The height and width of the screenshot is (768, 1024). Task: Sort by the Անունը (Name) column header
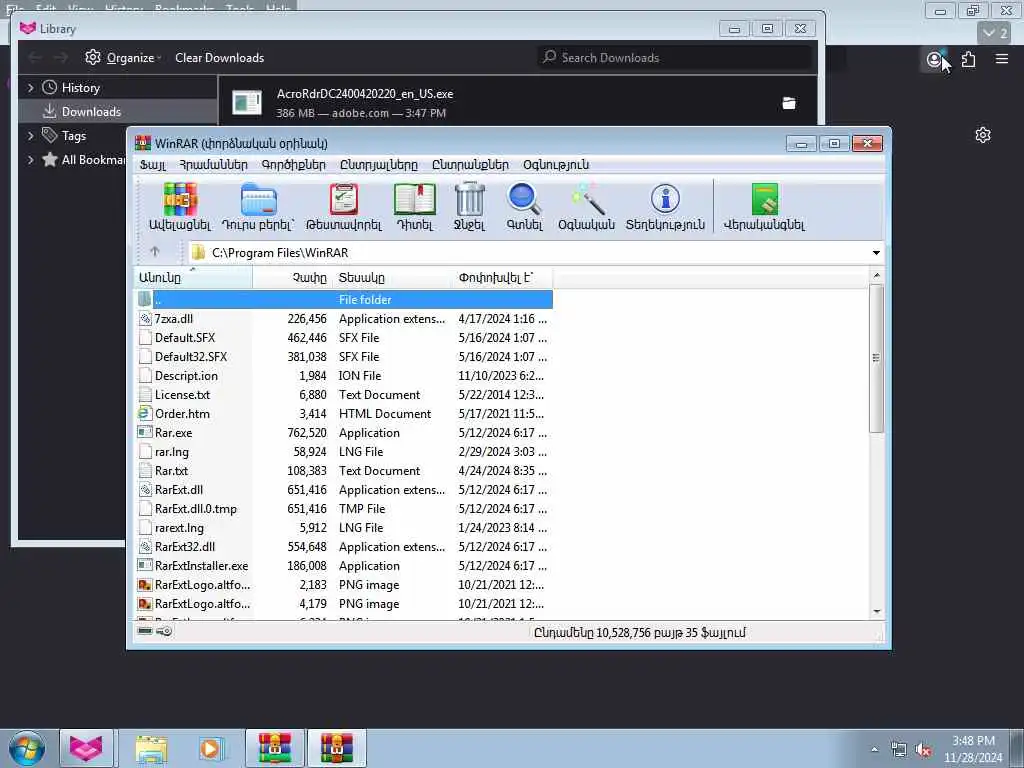(x=193, y=278)
